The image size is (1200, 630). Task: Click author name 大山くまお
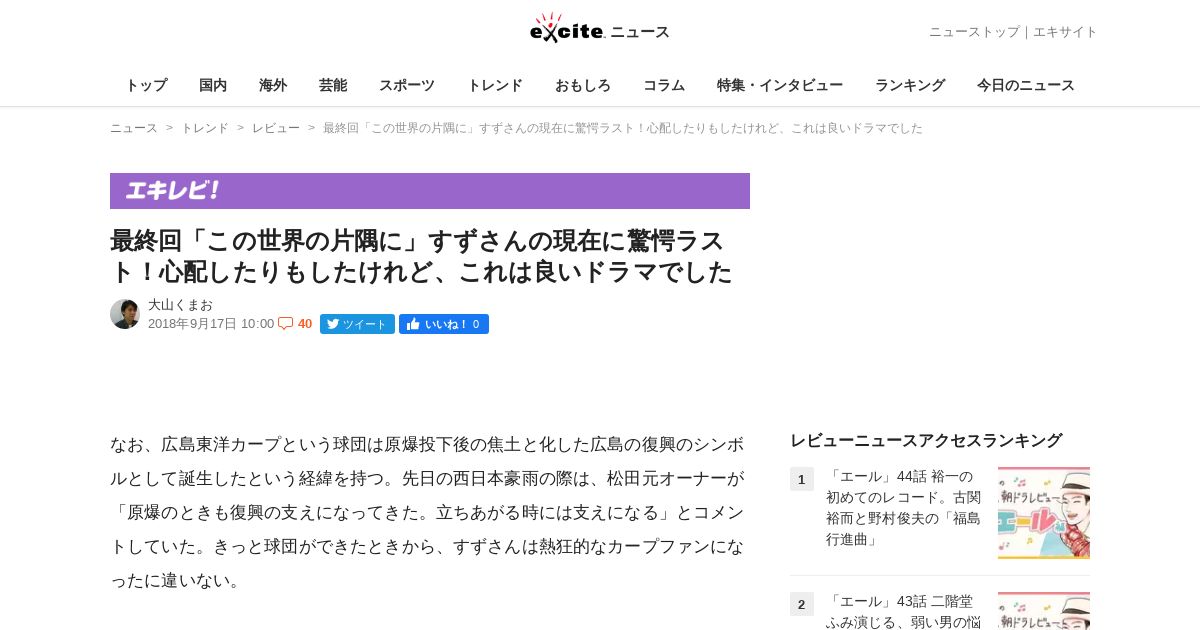180,305
